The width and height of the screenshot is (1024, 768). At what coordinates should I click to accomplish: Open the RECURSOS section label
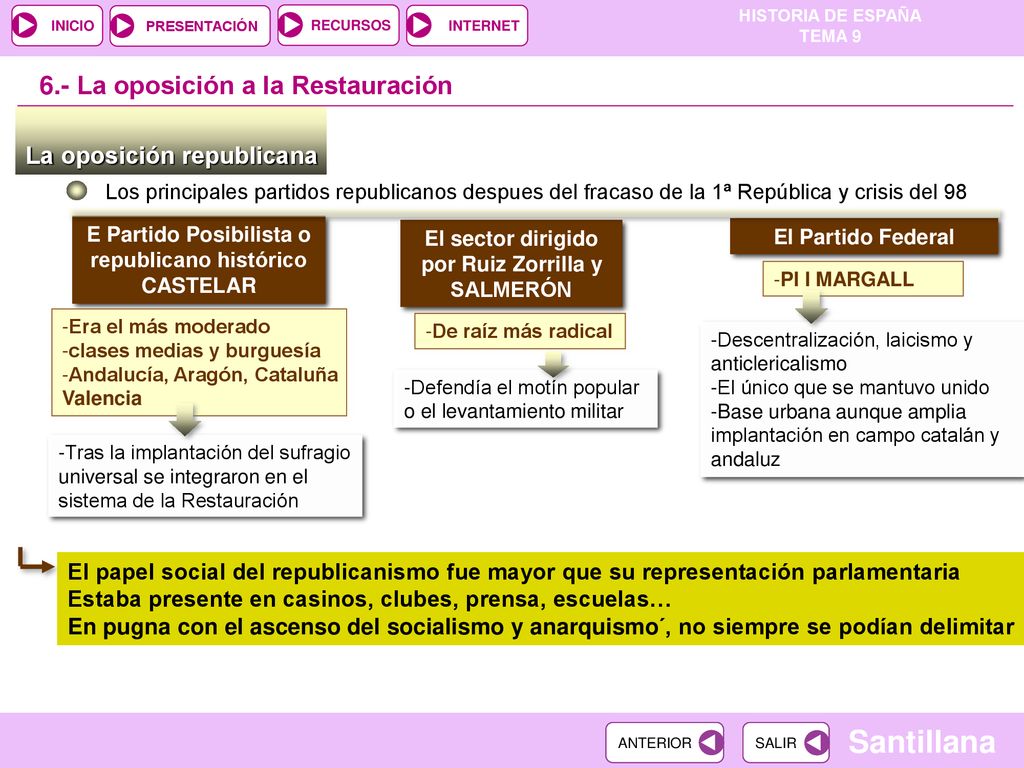tap(351, 25)
